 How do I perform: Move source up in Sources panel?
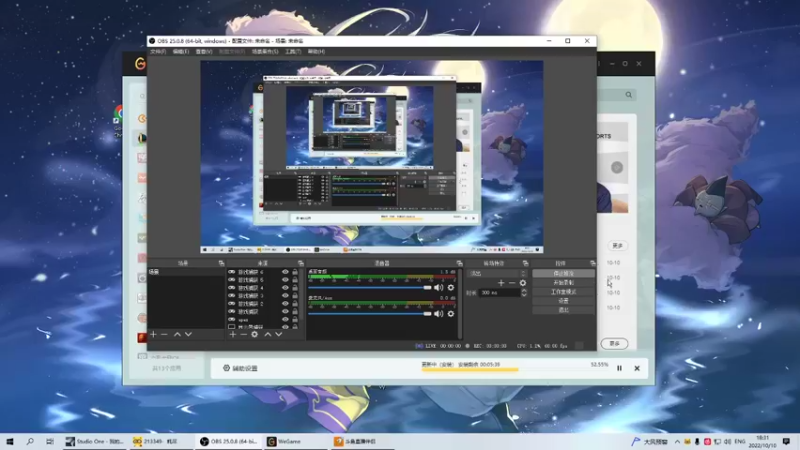pos(267,334)
